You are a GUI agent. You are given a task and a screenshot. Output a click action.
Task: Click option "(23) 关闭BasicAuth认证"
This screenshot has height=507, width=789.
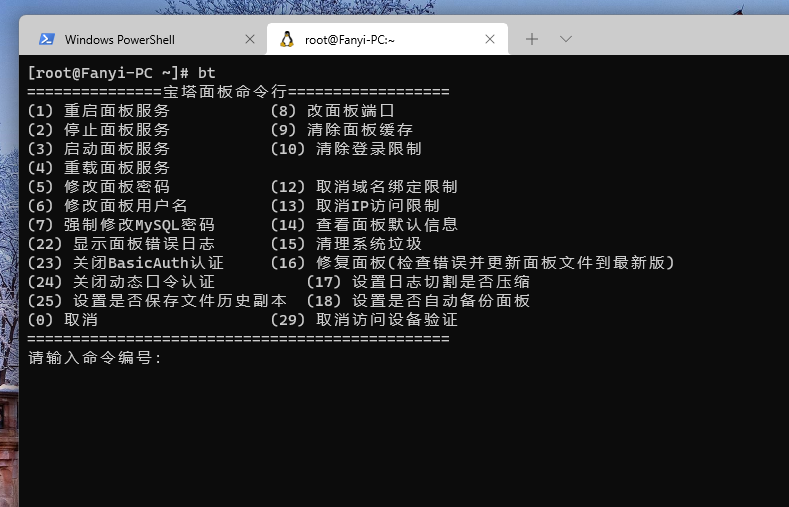pos(126,263)
